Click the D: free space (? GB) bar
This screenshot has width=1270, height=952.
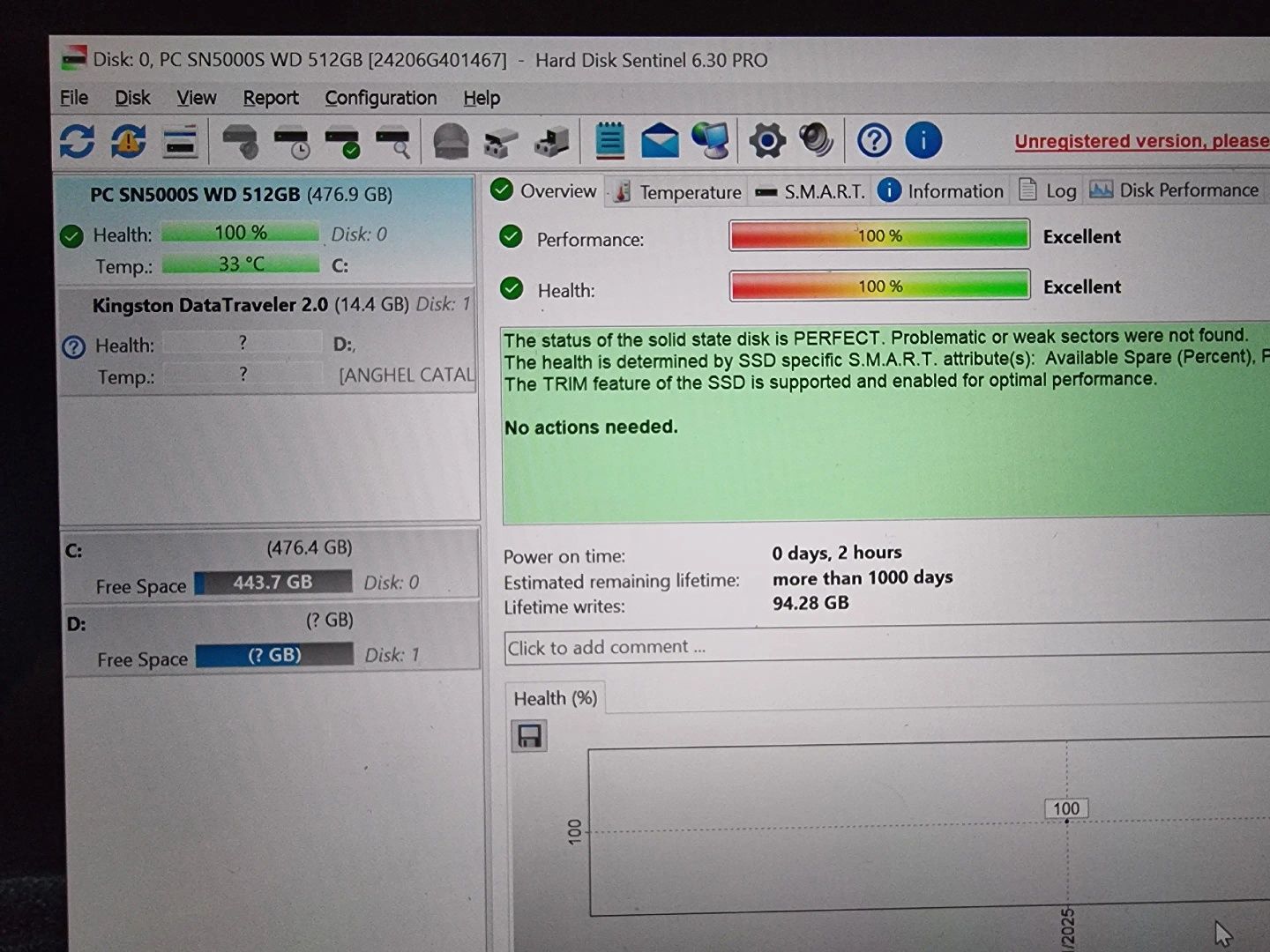pyautogui.click(x=274, y=655)
